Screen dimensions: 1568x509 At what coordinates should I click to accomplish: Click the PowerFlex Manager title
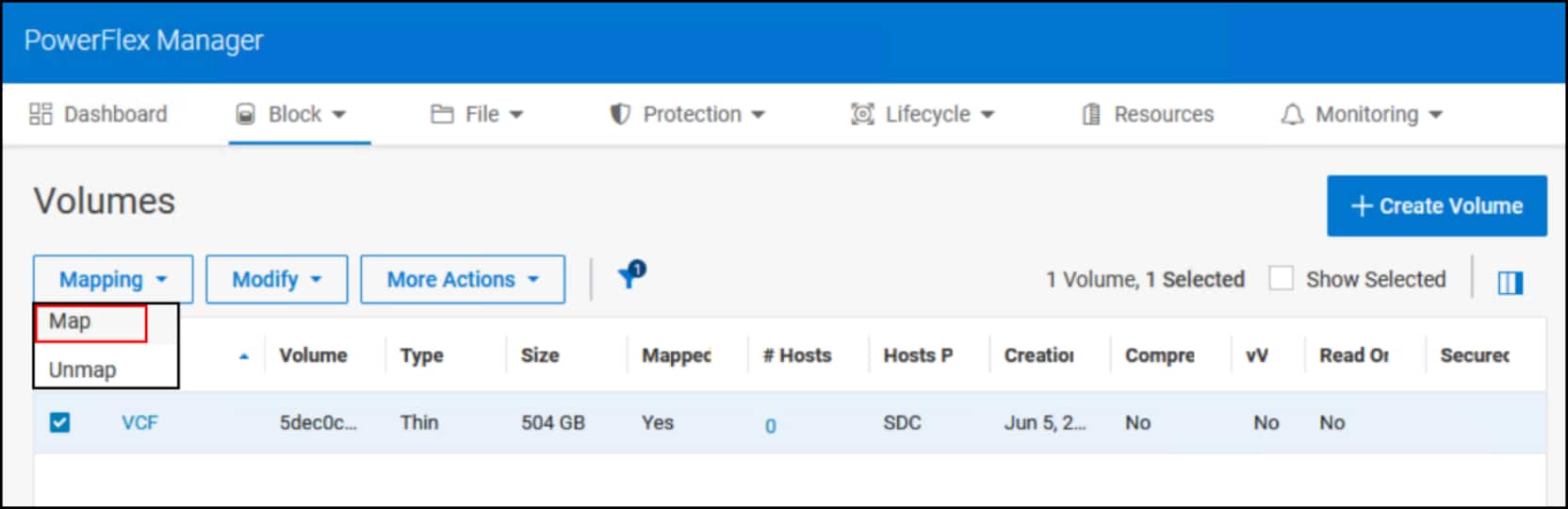(143, 41)
